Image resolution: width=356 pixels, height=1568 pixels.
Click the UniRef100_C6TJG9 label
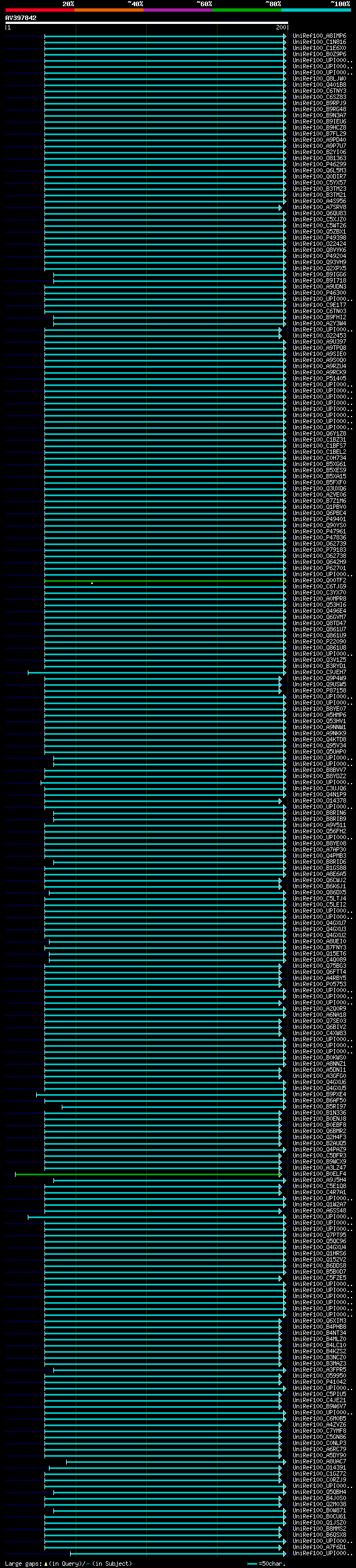319,586
